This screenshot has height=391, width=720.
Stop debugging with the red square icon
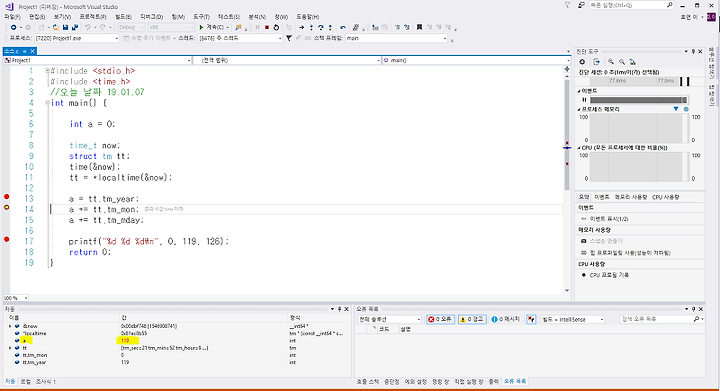point(267,28)
